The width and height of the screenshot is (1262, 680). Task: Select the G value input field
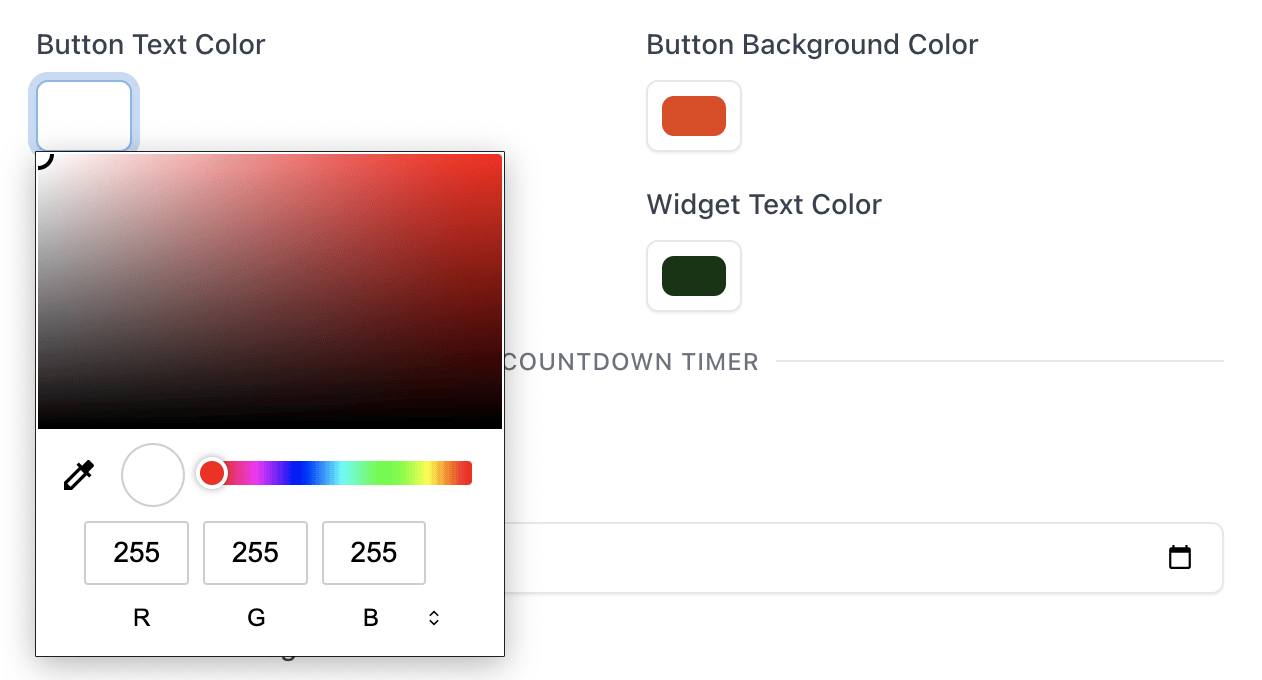pyautogui.click(x=255, y=553)
